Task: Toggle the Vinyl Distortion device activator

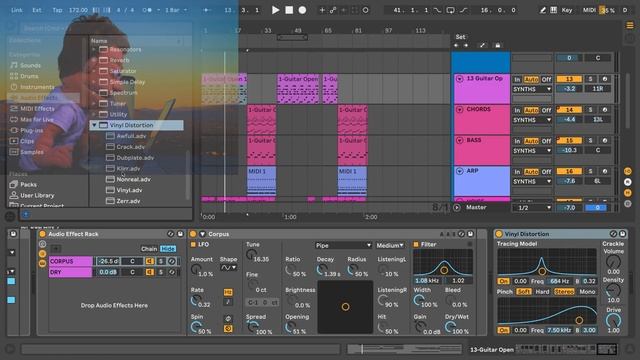Action: pyautogui.click(x=499, y=234)
